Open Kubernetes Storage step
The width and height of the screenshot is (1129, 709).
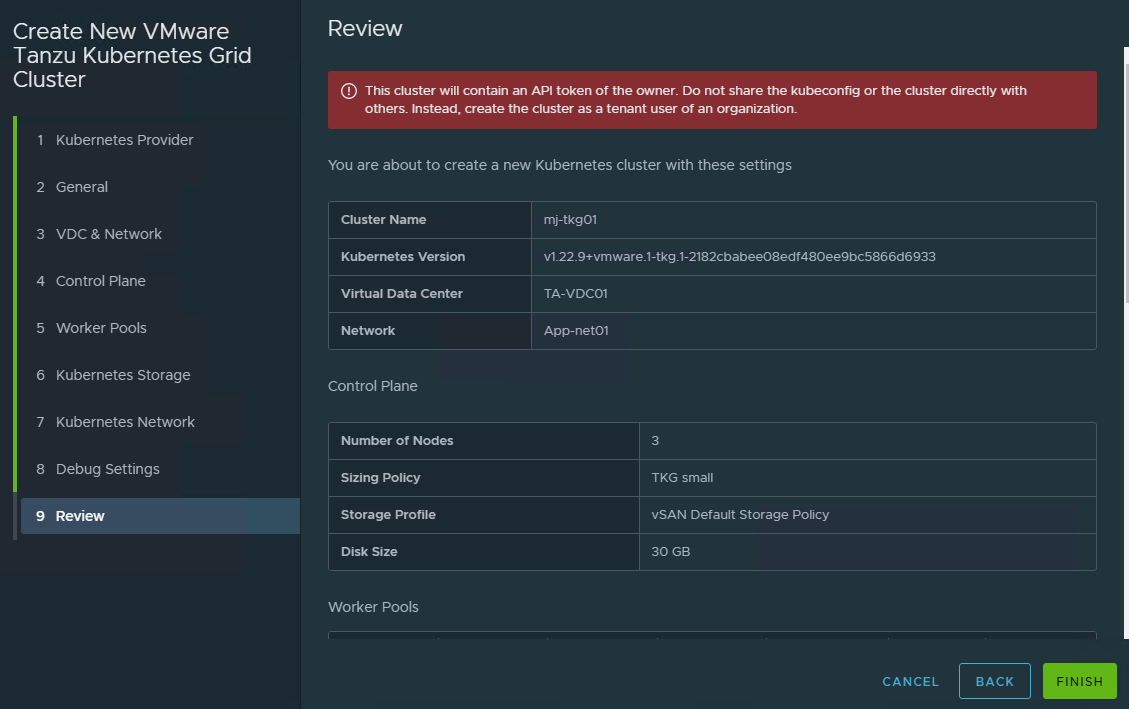(x=122, y=375)
